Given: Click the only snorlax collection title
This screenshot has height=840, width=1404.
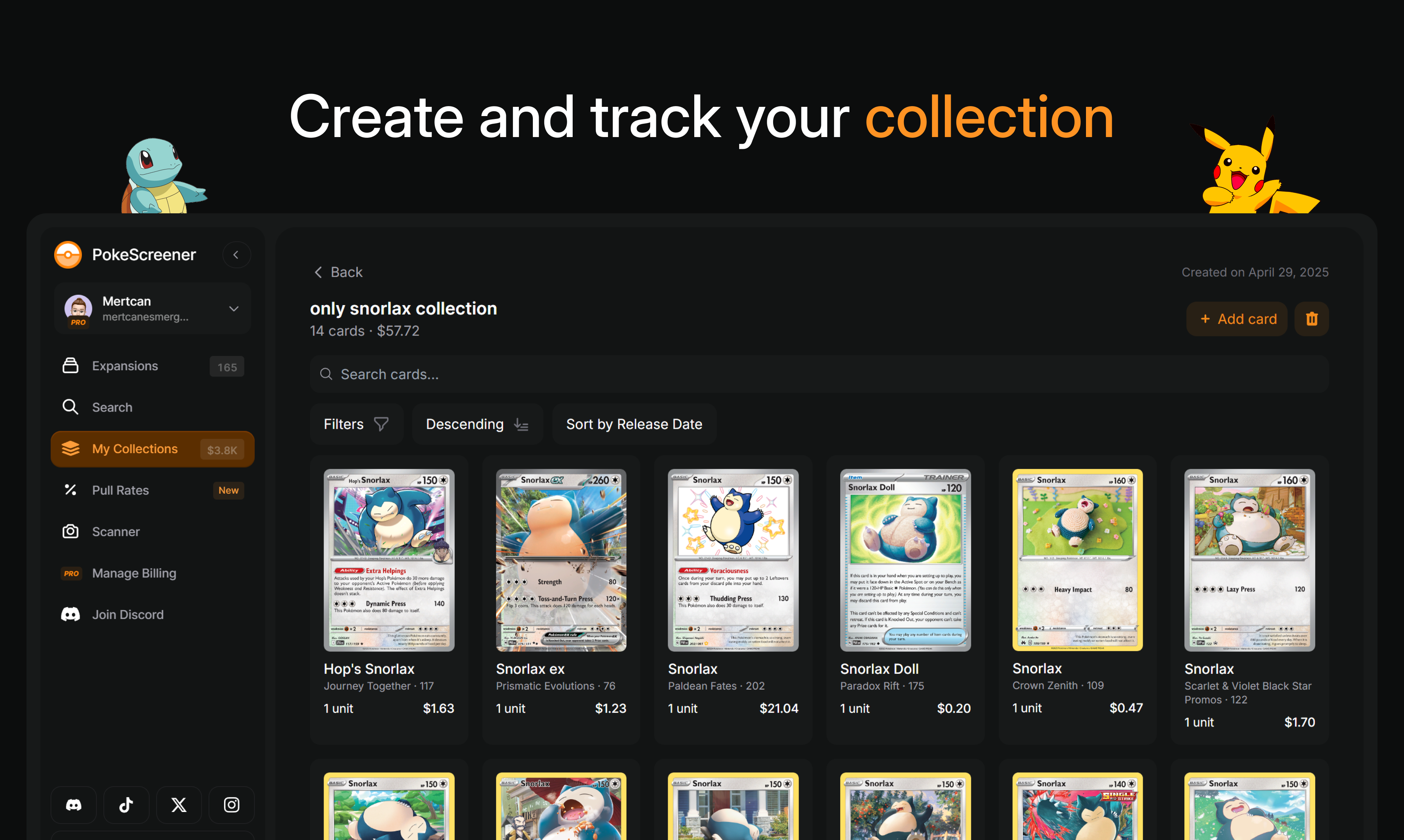Looking at the screenshot, I should (403, 308).
